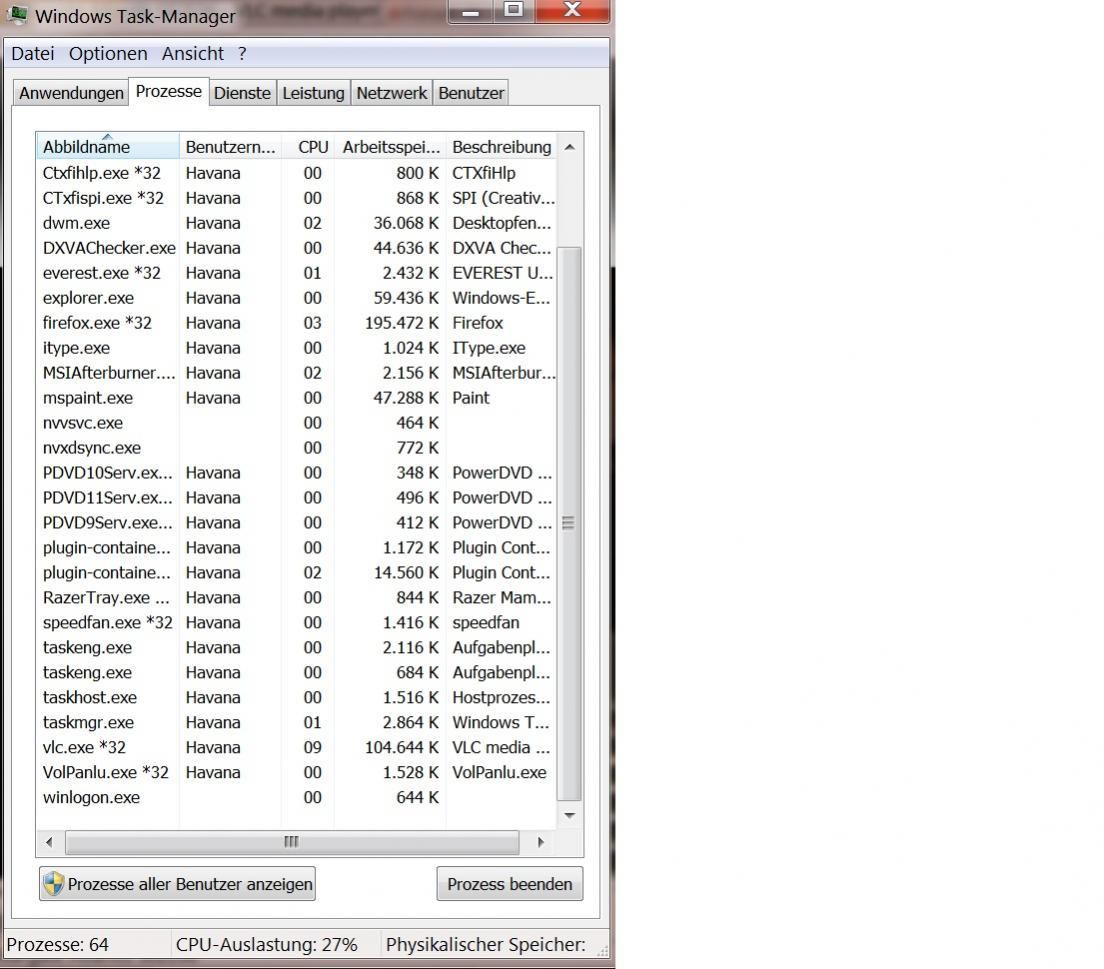
Task: Select the explorer.exe process
Action: [296, 298]
